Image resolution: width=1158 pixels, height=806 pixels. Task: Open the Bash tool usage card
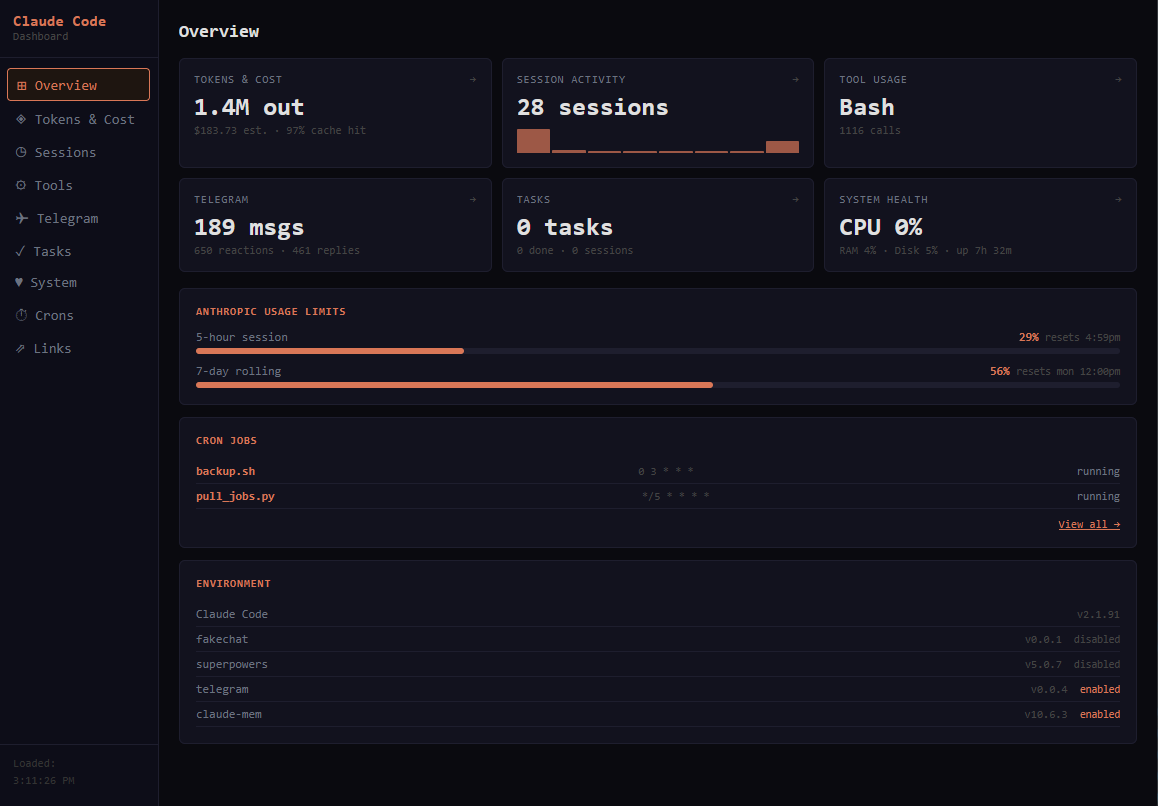pyautogui.click(x=980, y=113)
